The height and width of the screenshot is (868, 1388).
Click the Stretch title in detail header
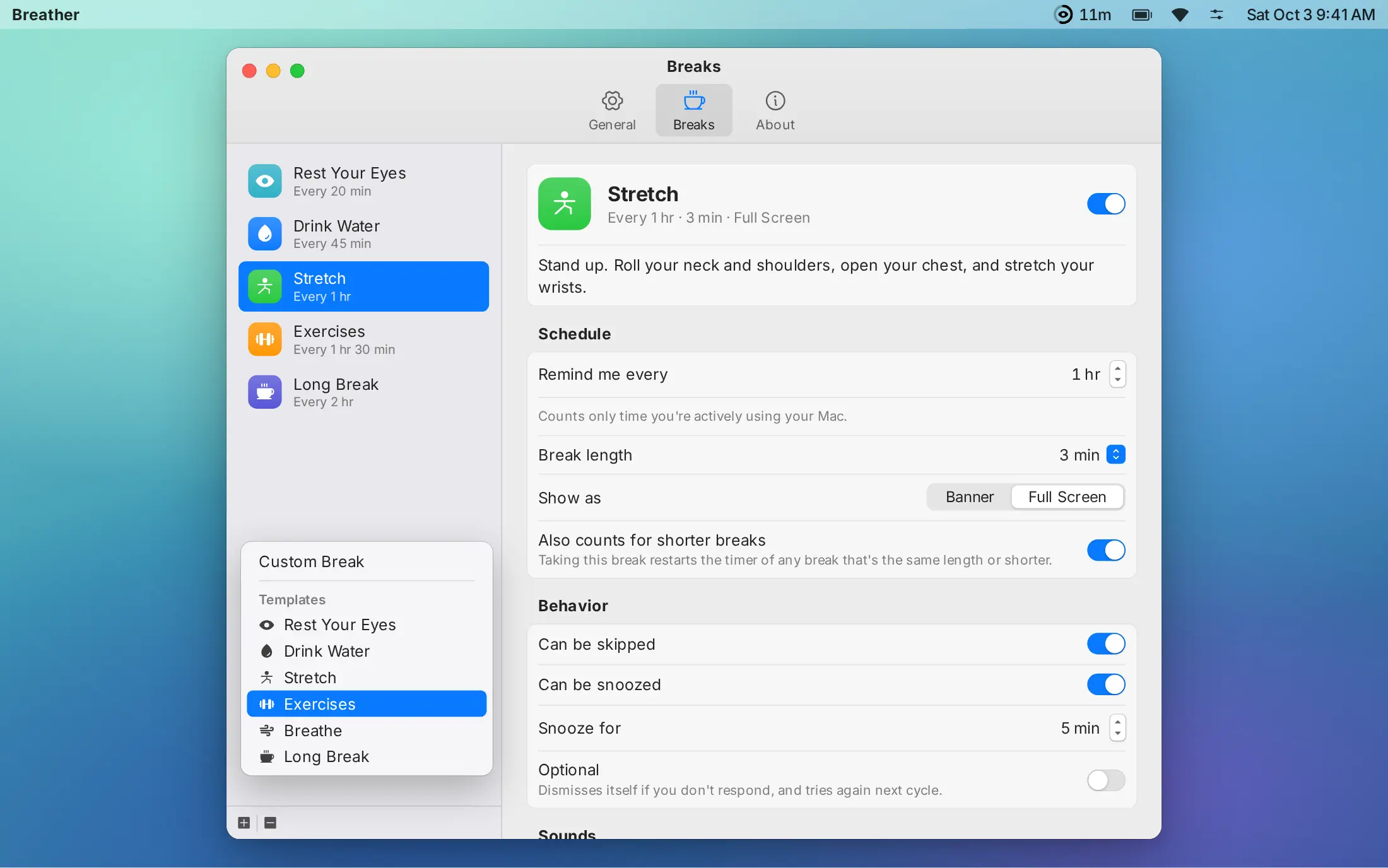643,194
